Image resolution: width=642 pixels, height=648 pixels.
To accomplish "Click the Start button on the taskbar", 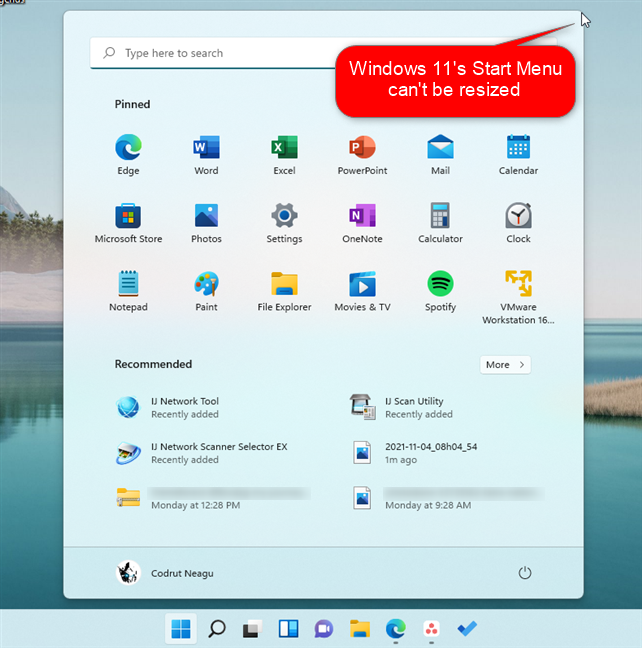I will click(181, 629).
